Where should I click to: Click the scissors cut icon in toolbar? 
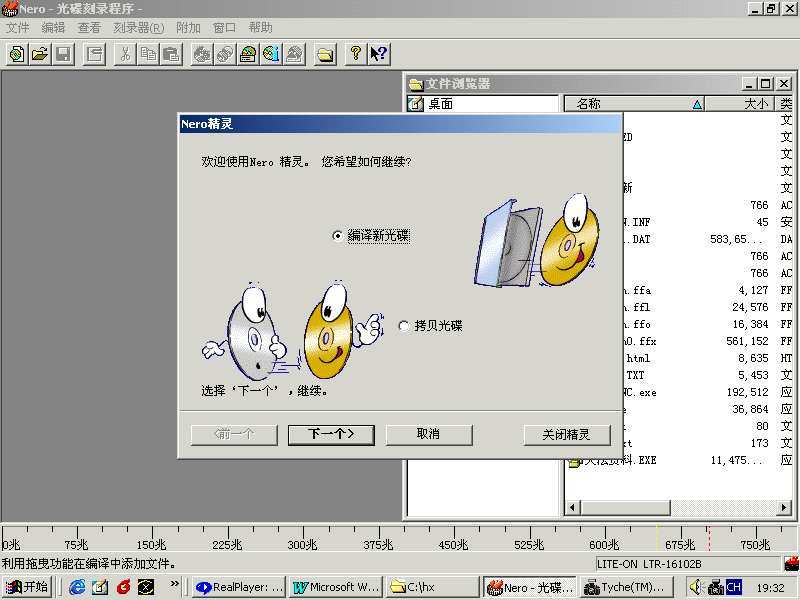pos(126,54)
